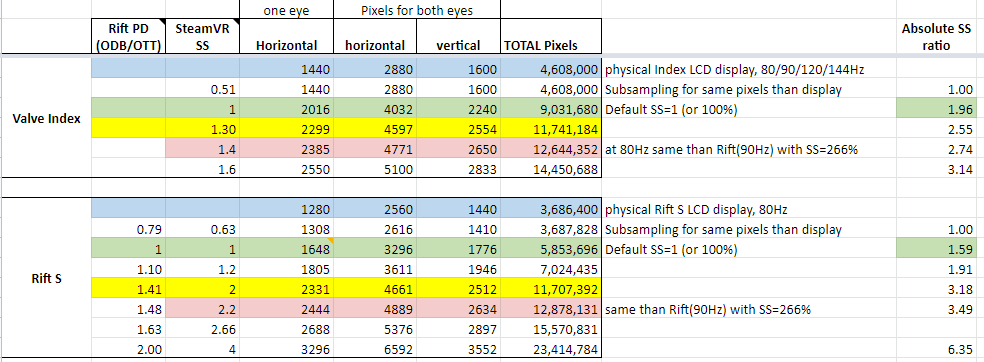The height and width of the screenshot is (362, 984).
Task: Click yellow cell showing 11,741,184
Action: tap(551, 130)
